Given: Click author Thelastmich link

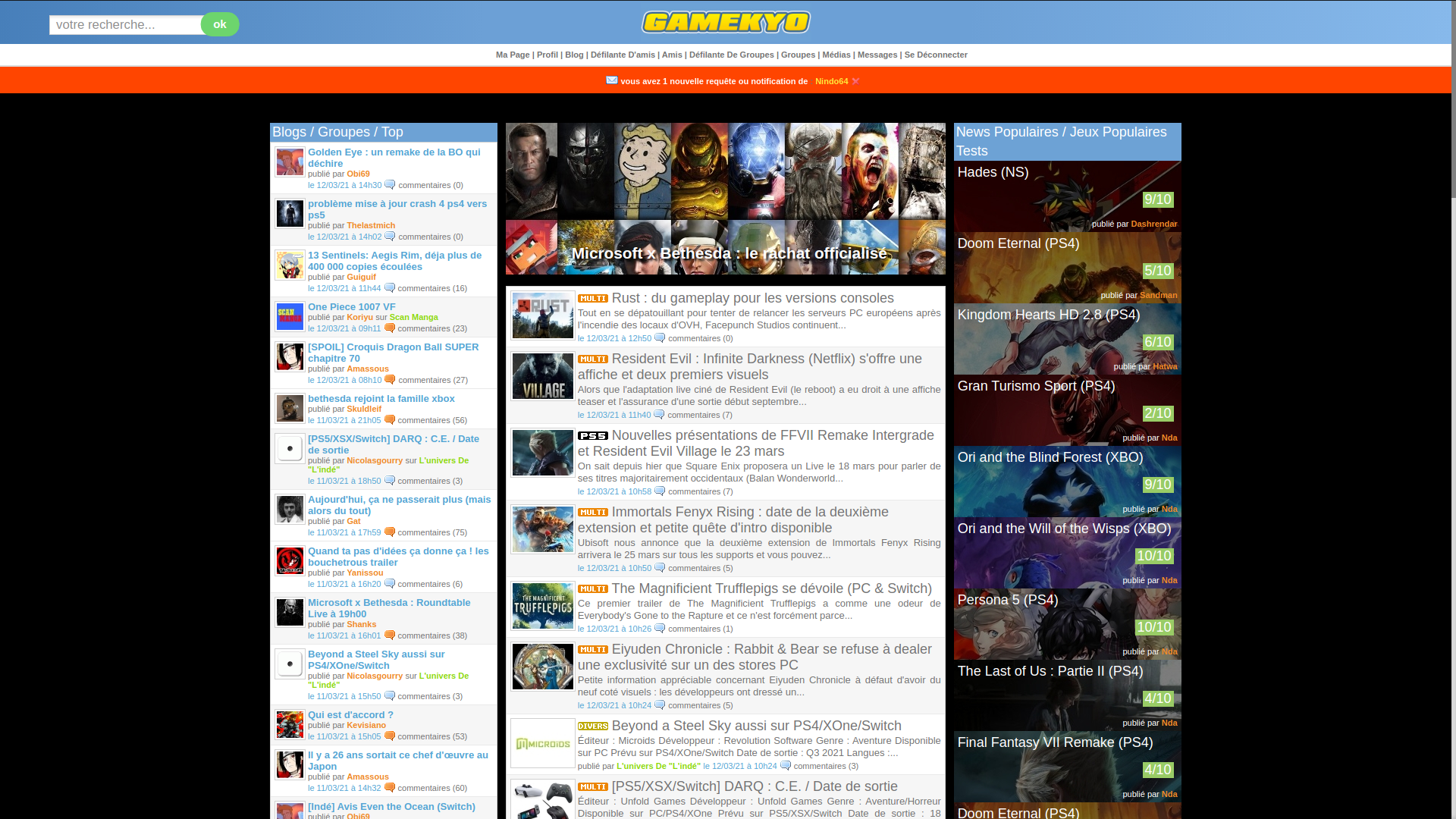Looking at the screenshot, I should [x=371, y=225].
